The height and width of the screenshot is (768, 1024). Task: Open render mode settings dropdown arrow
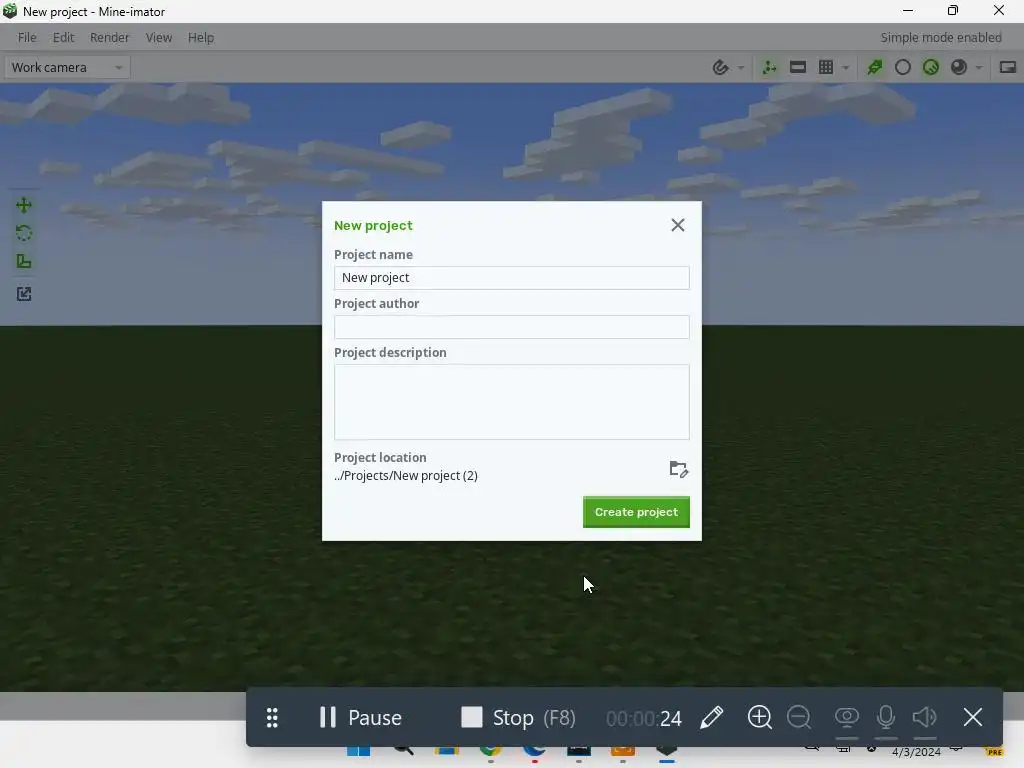978,68
